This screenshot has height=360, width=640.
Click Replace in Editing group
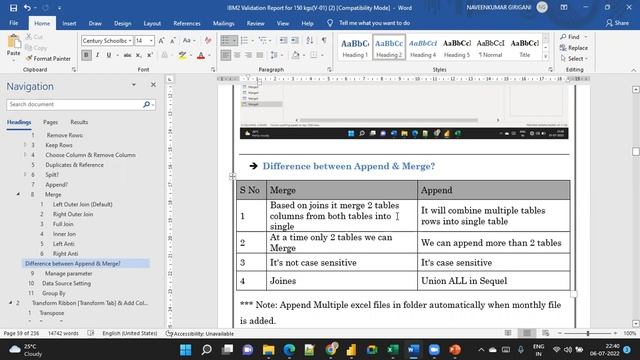574,48
